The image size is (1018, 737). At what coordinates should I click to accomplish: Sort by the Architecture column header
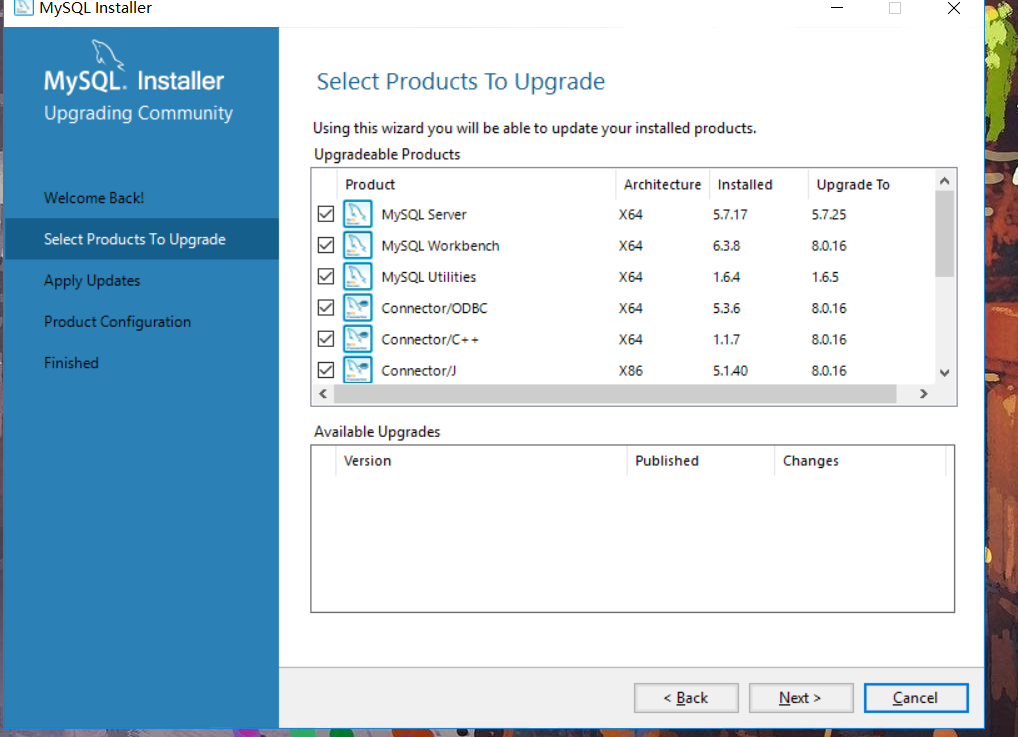point(662,184)
